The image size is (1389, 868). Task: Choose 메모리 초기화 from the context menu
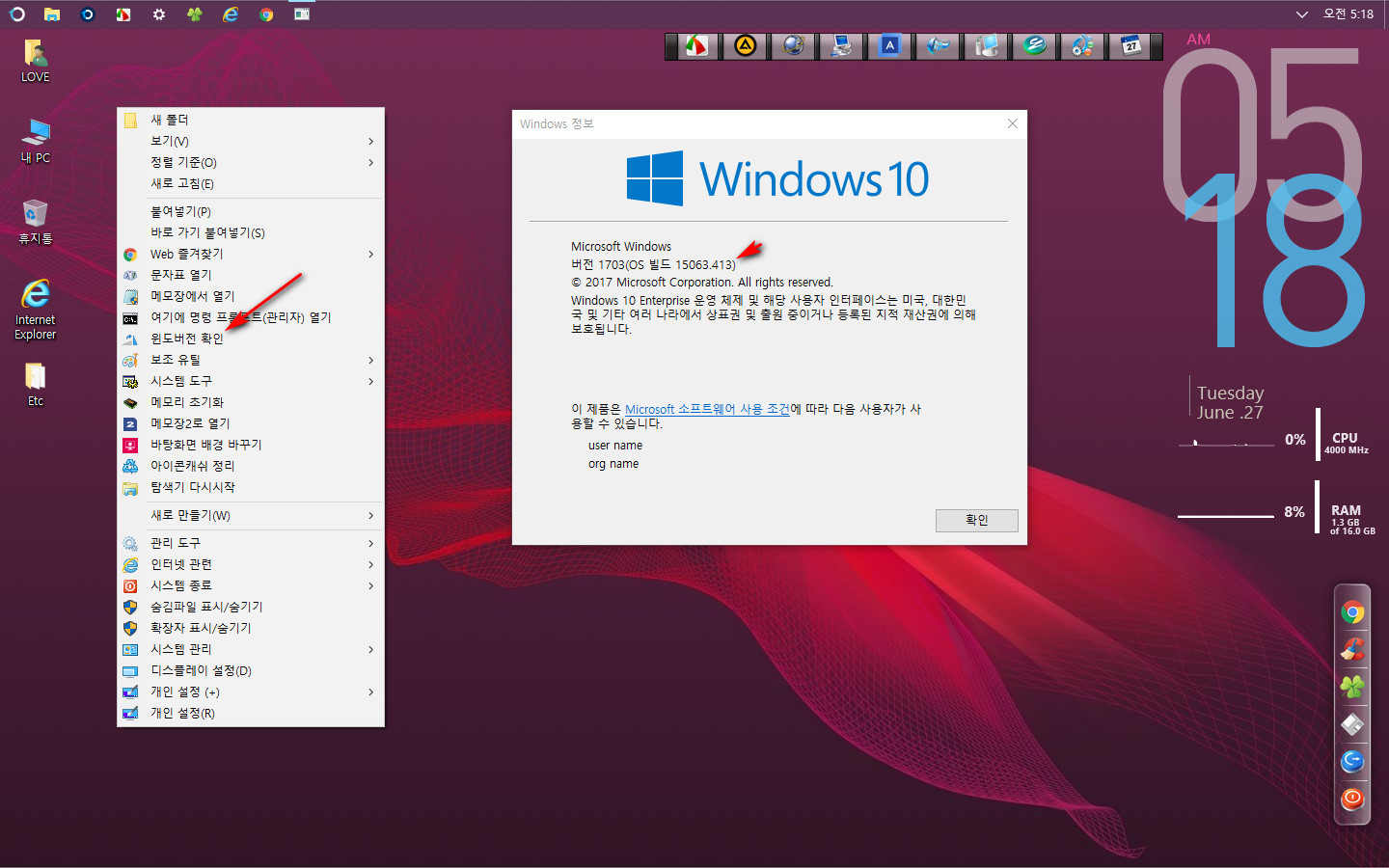pyautogui.click(x=251, y=402)
